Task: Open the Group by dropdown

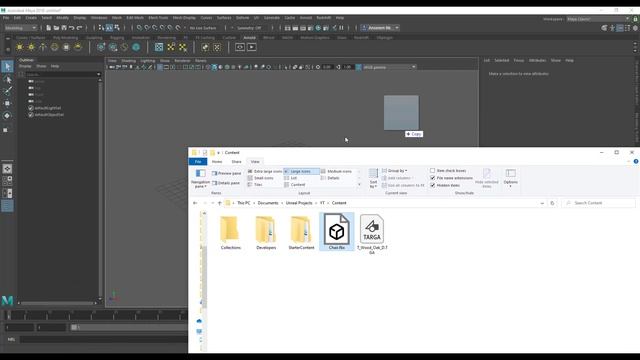Action: pos(395,171)
